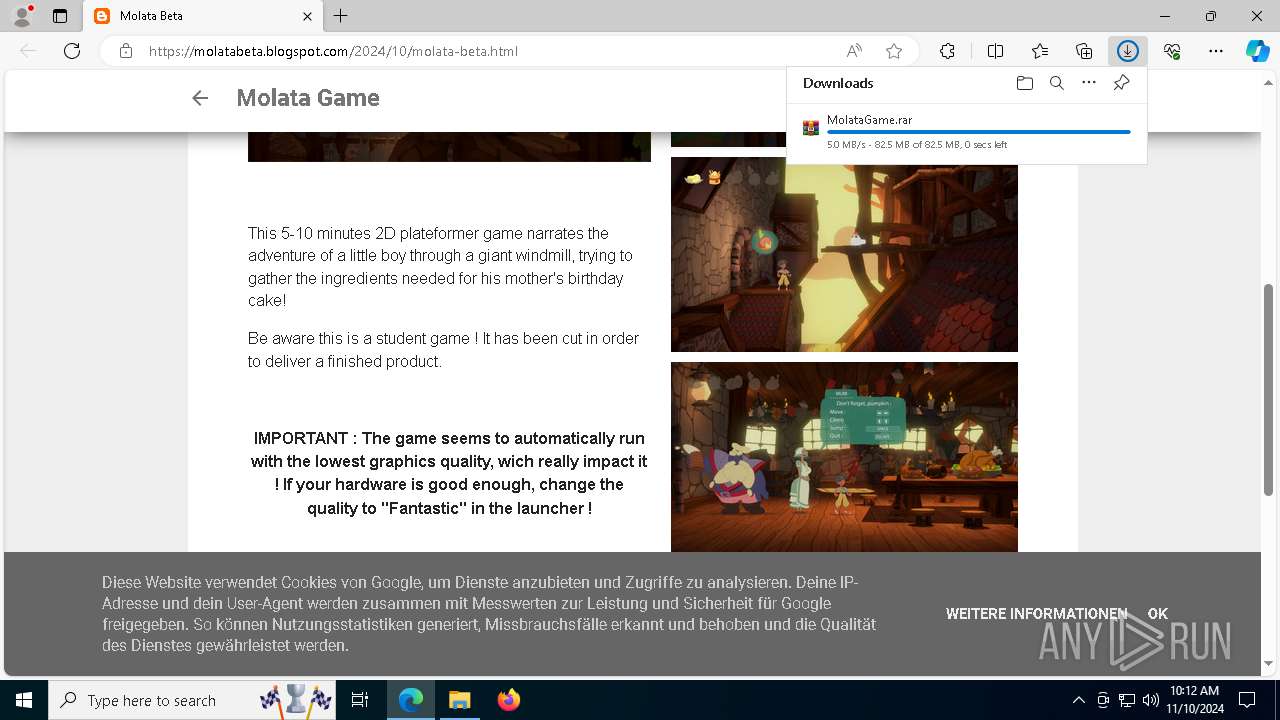Open network status tray icon
This screenshot has height=720, width=1280.
(x=1127, y=700)
